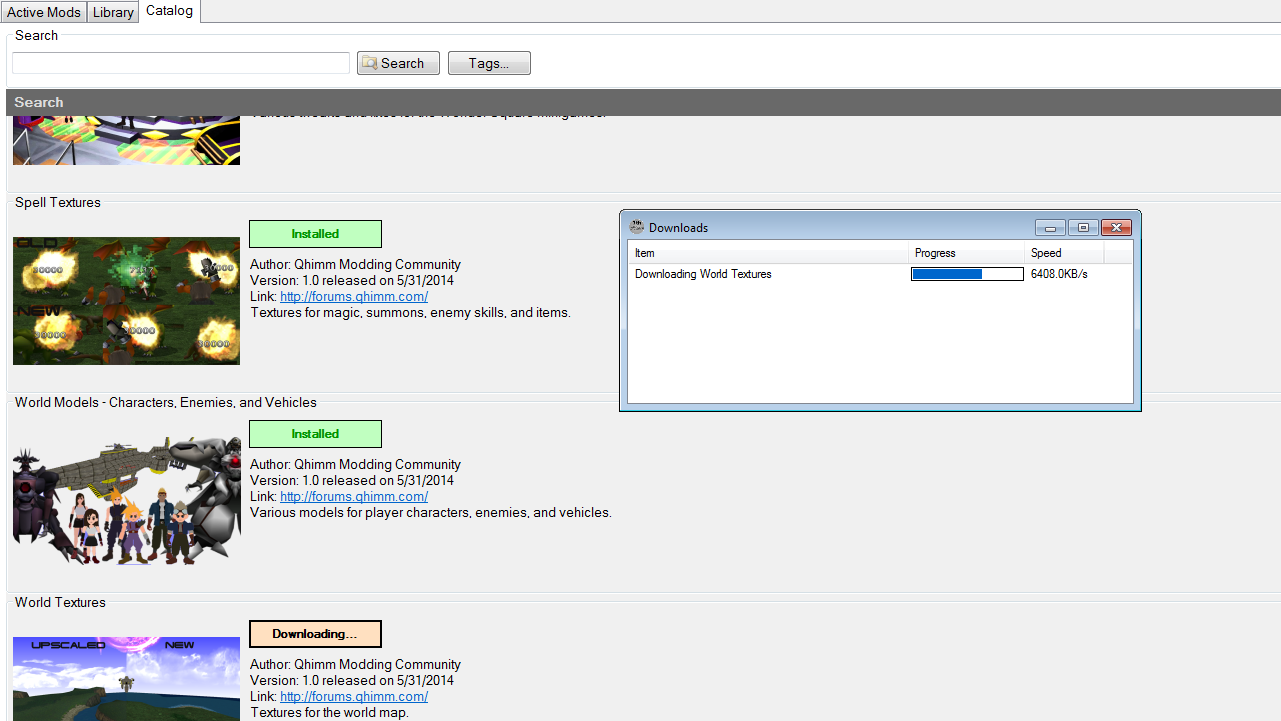Open the Library tab

[113, 12]
